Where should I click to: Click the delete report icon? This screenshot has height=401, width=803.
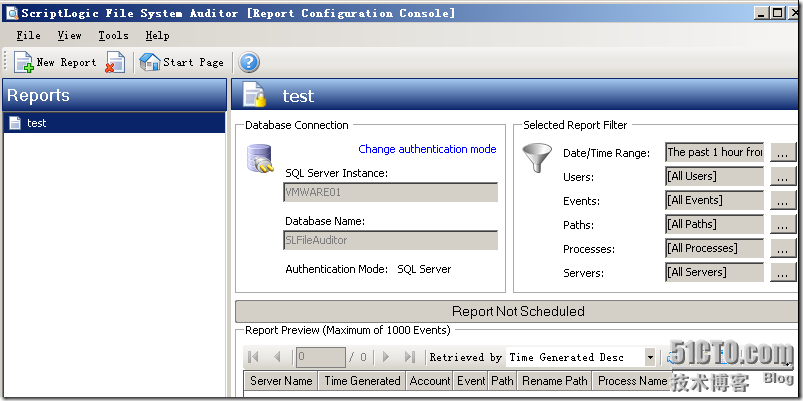tap(116, 62)
